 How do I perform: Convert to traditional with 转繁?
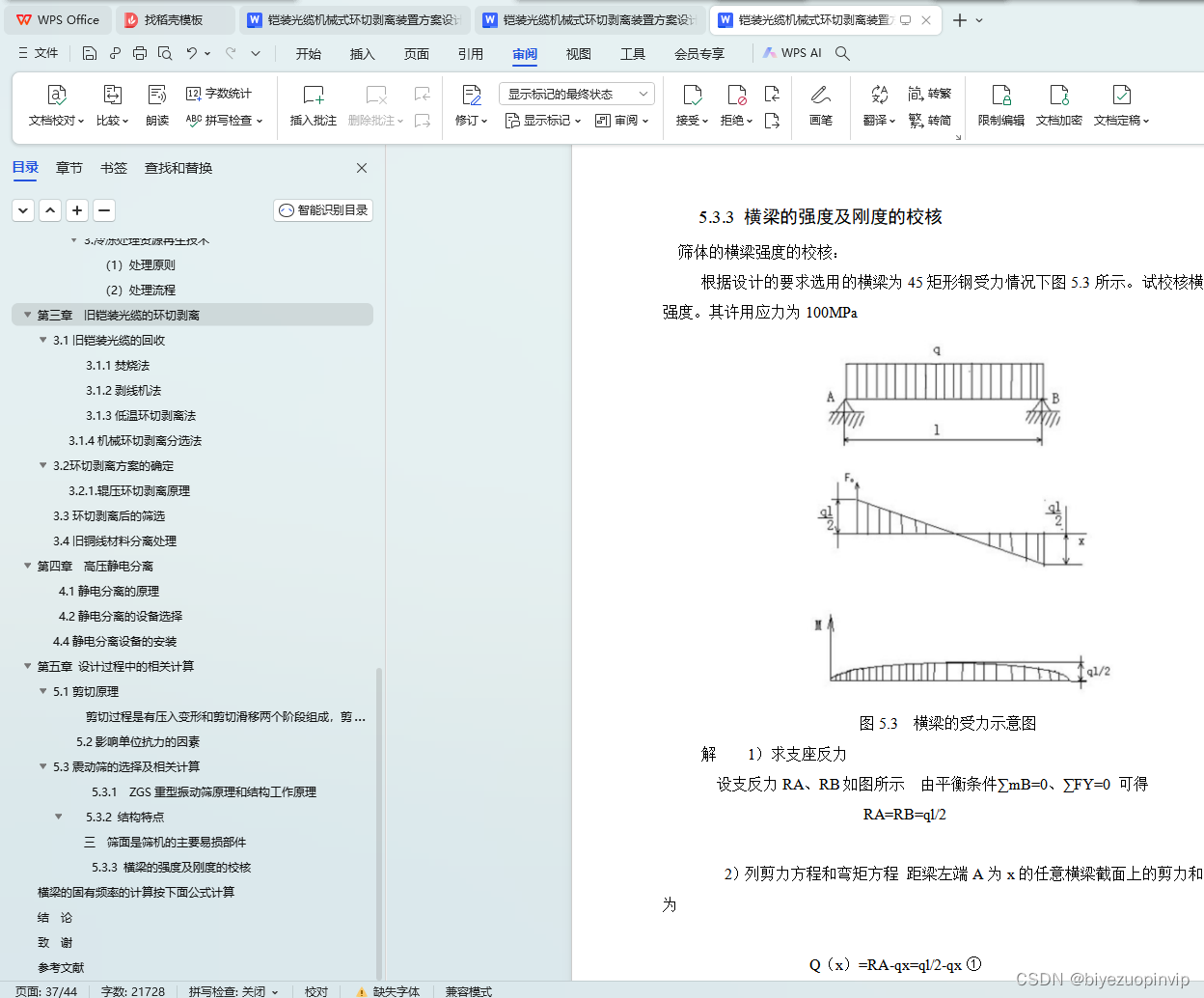(930, 94)
